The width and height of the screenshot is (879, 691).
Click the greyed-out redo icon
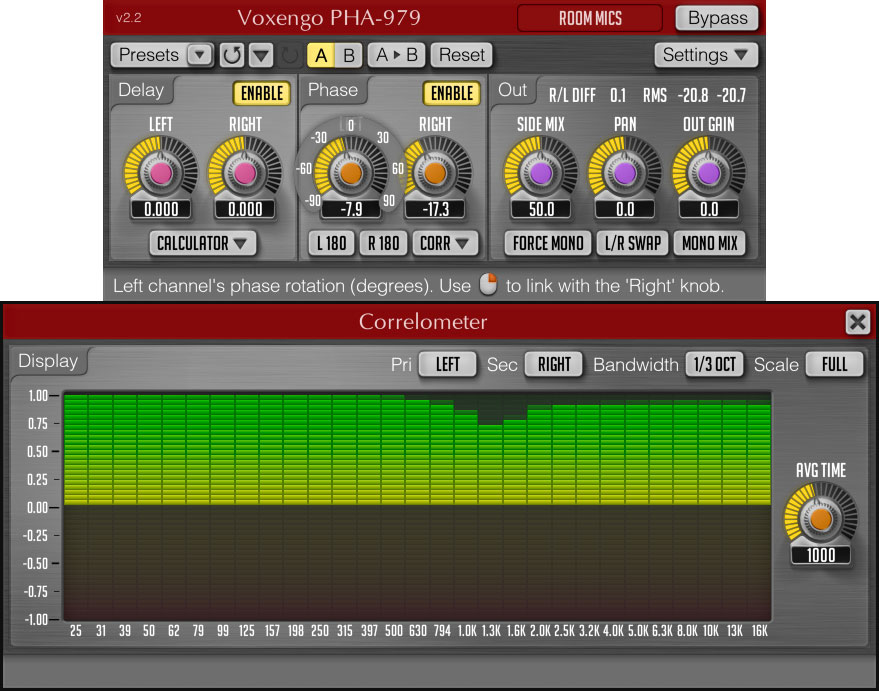(x=289, y=55)
